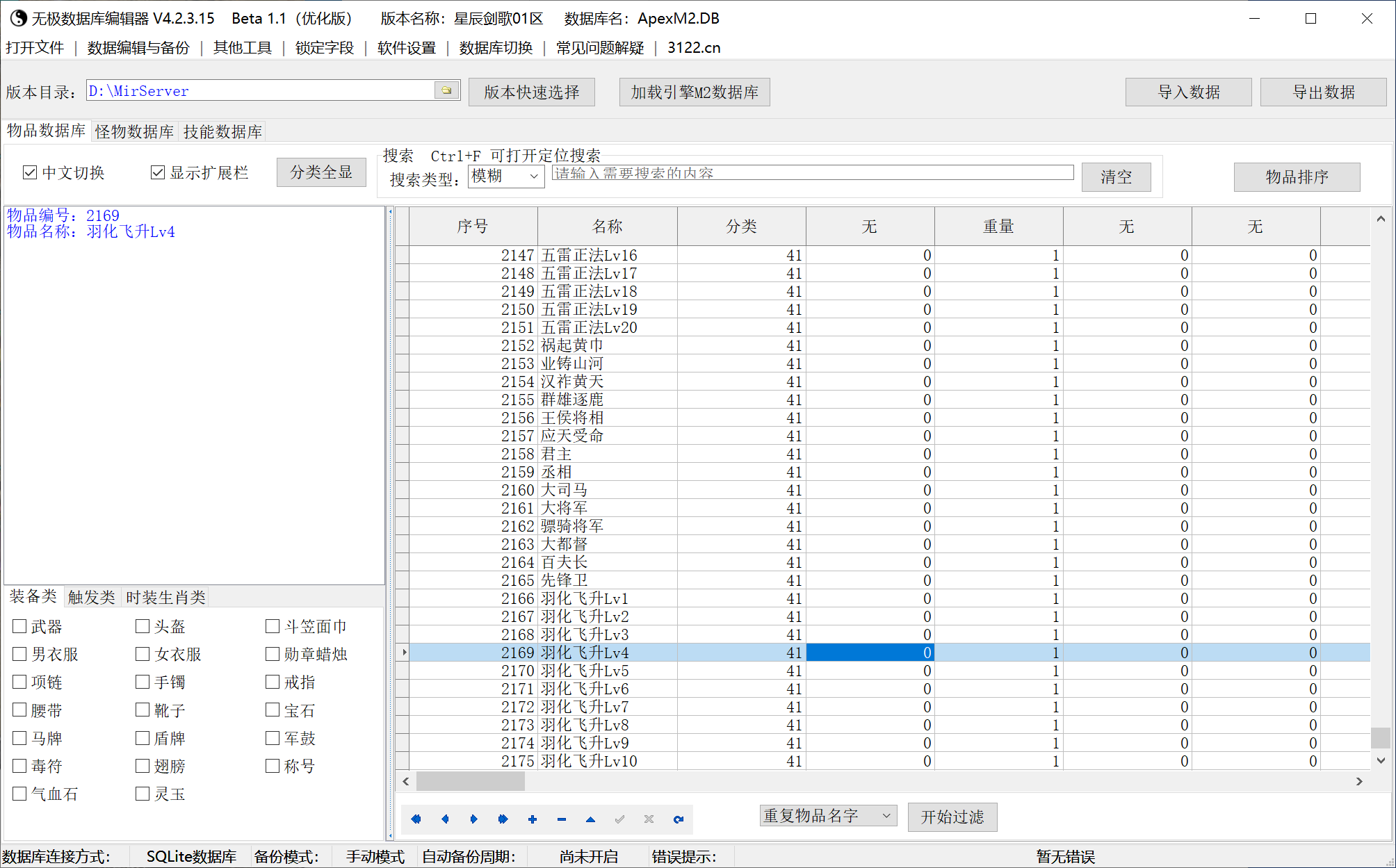Click the horizontal scrollbar thumb of table
Screen dimensions: 1396x868
[x=471, y=781]
